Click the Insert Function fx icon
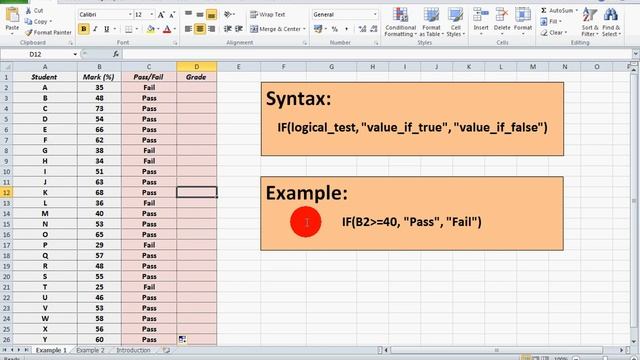Screen dimensions: 640x360 point(116,54)
